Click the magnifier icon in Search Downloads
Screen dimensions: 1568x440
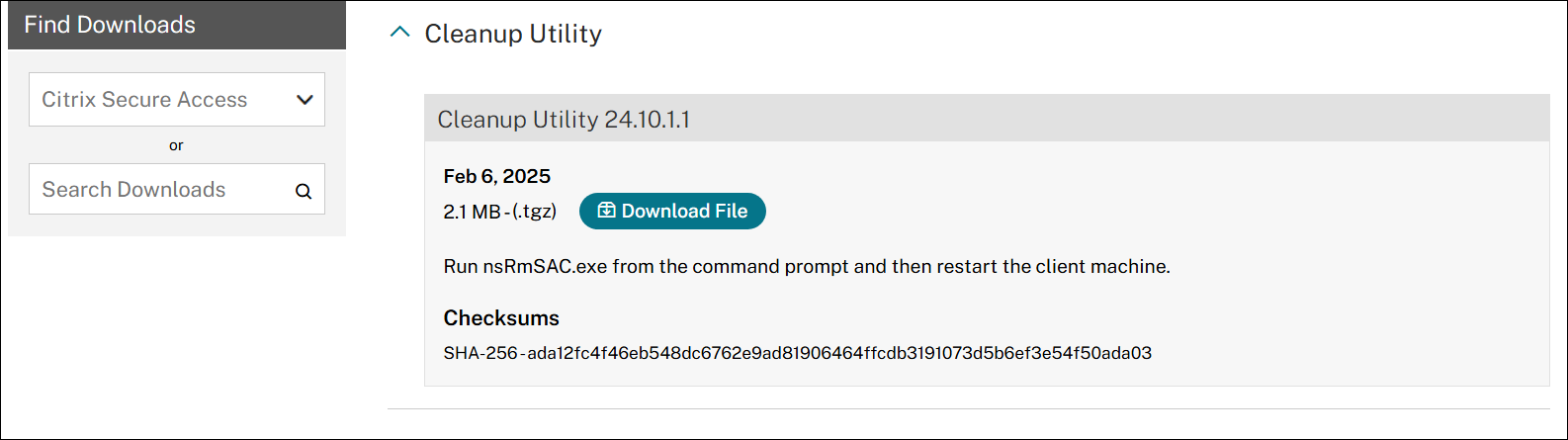click(x=304, y=191)
